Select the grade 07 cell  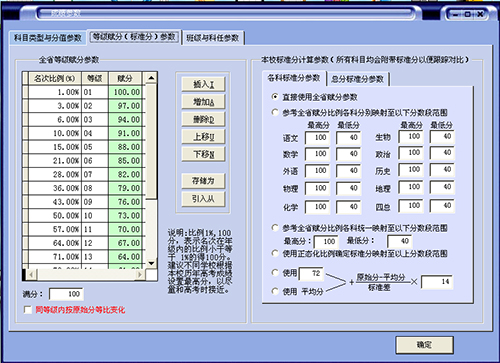[95, 174]
